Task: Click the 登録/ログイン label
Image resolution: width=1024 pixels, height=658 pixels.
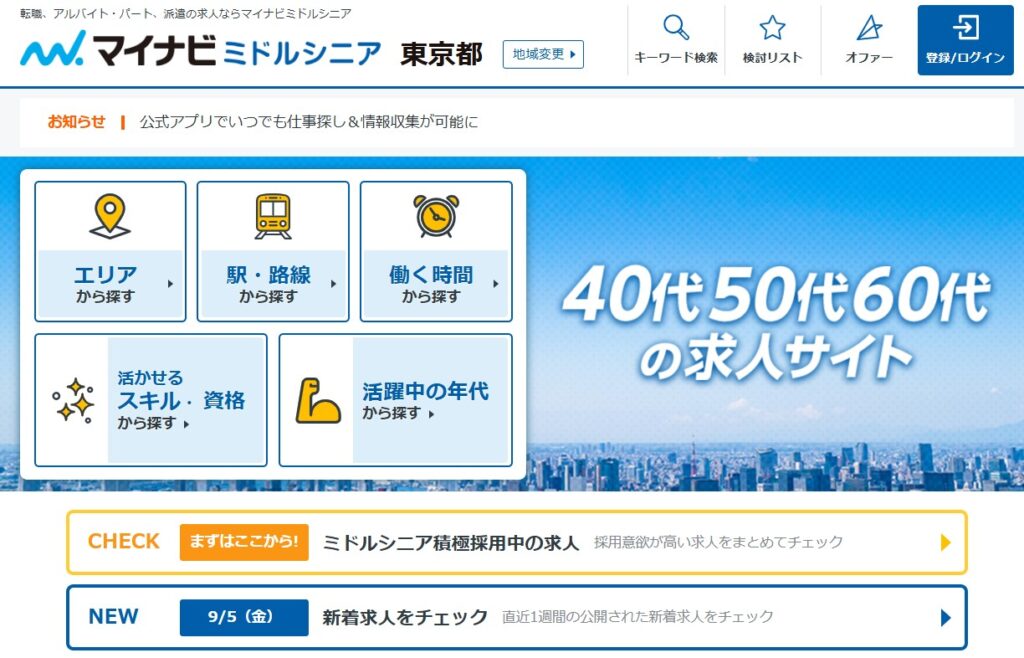Action: click(x=965, y=58)
